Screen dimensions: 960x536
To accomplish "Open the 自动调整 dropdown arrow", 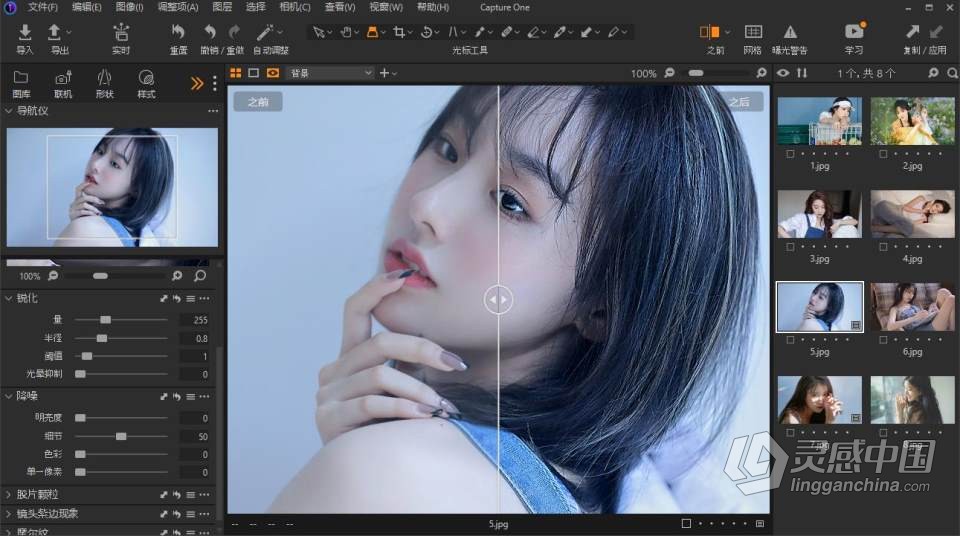I will pos(280,32).
